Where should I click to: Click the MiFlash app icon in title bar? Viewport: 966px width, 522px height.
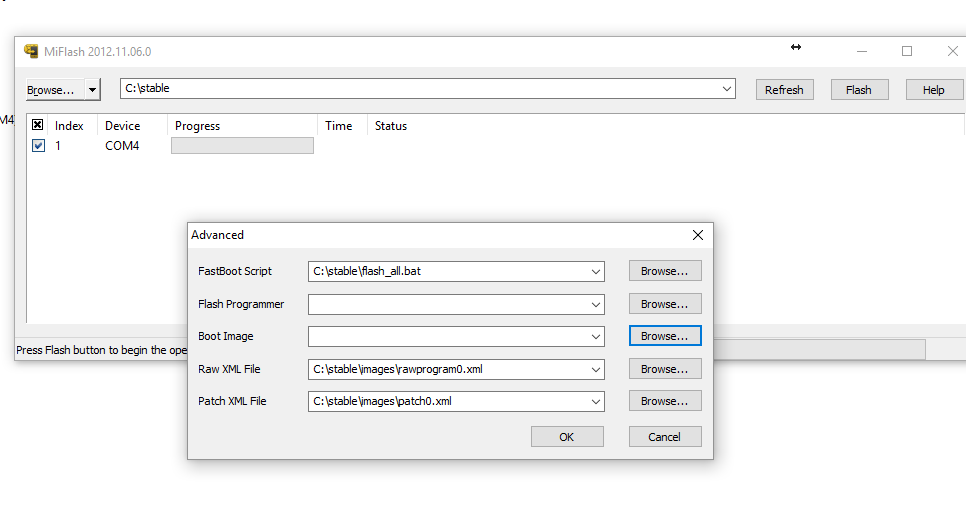(31, 52)
